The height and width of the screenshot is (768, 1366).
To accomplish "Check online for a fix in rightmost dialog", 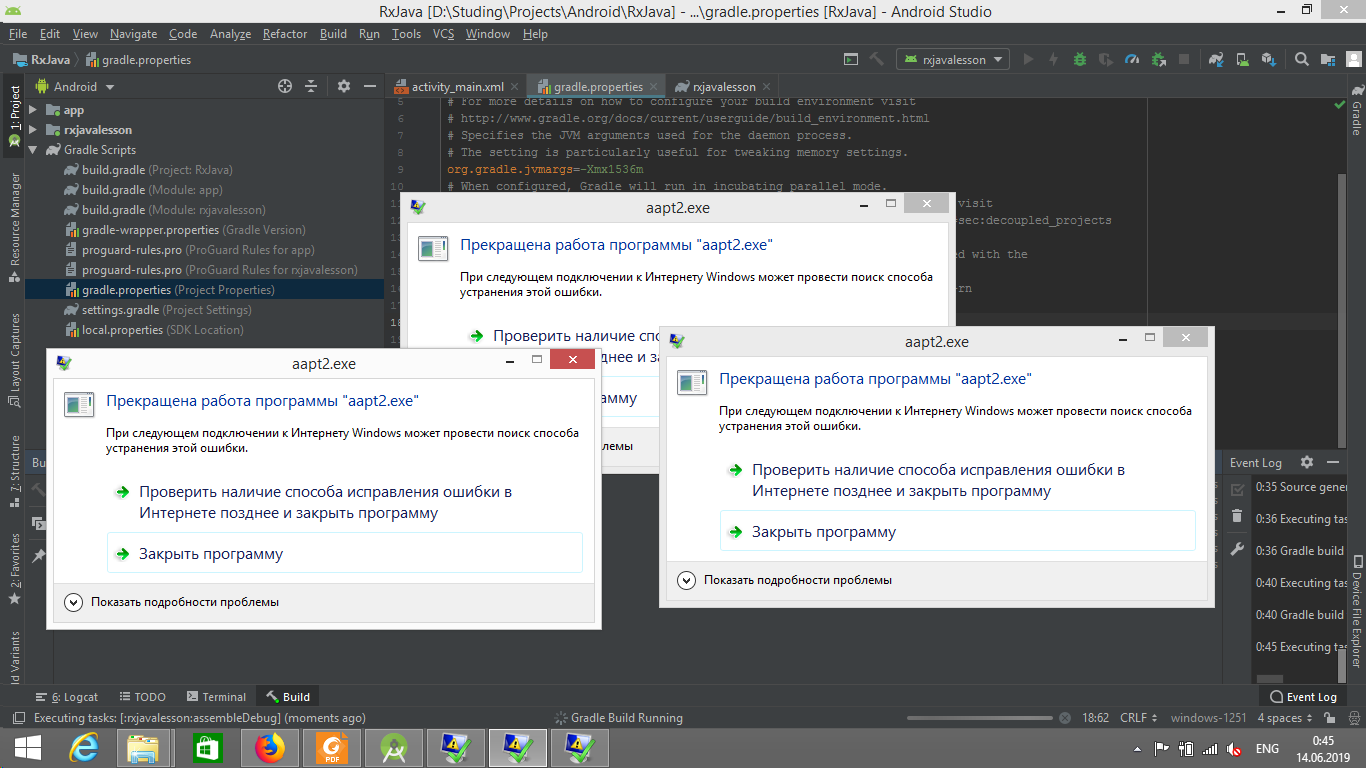I will point(957,480).
